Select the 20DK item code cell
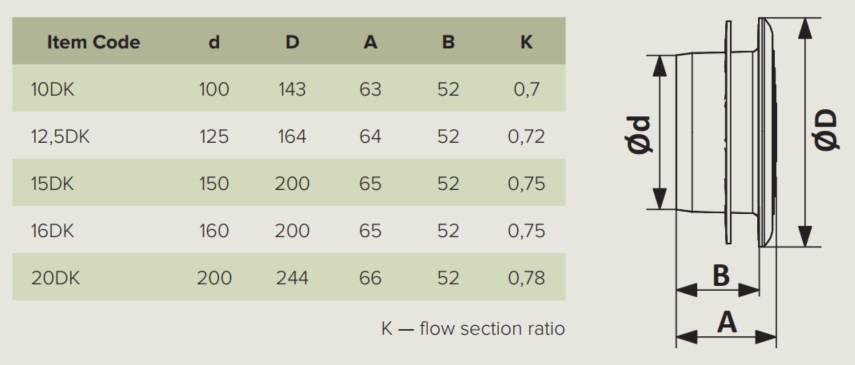 click(55, 278)
